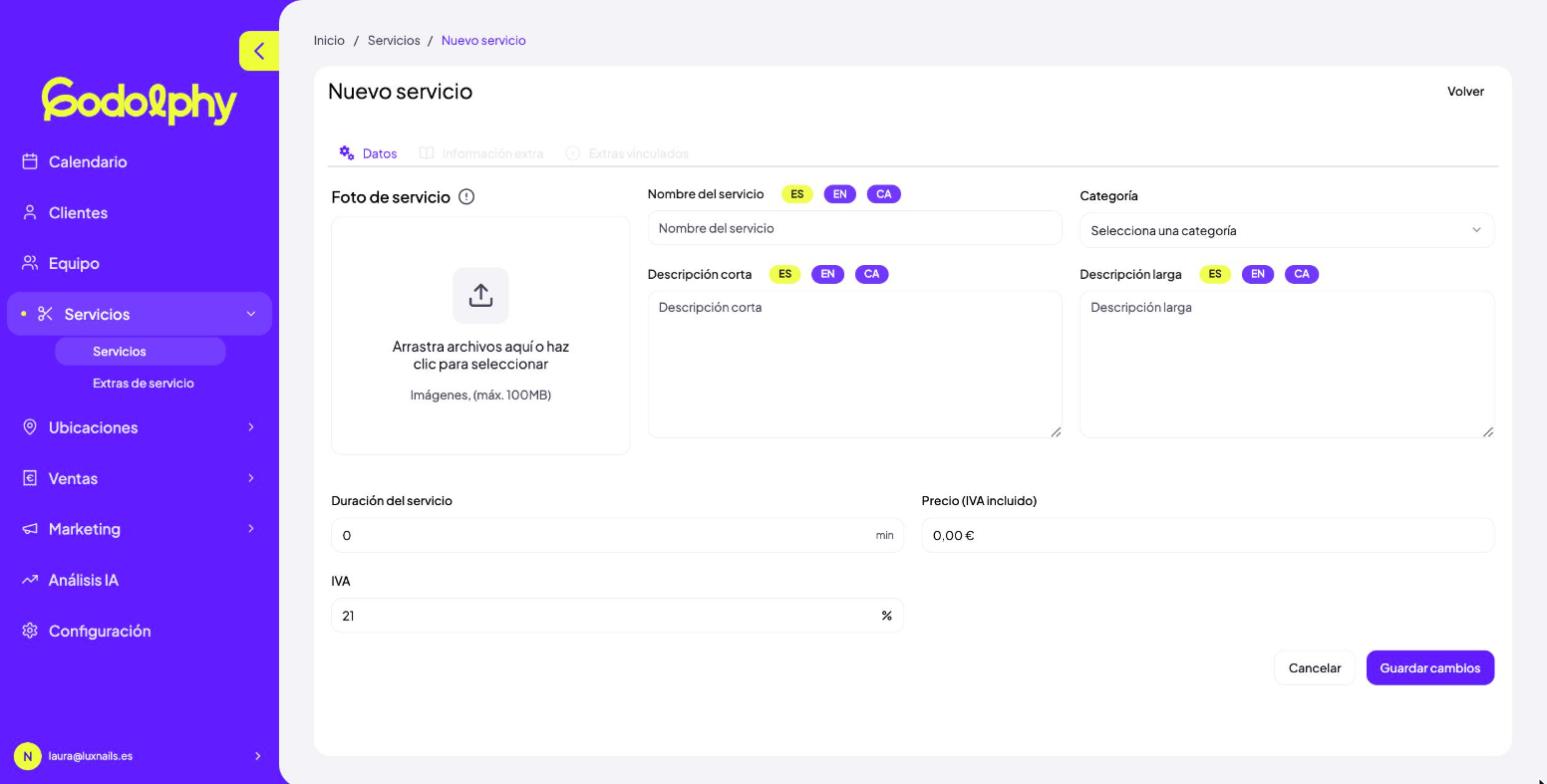Click the Calendario calendar icon
The height and width of the screenshot is (784, 1547).
coord(30,162)
